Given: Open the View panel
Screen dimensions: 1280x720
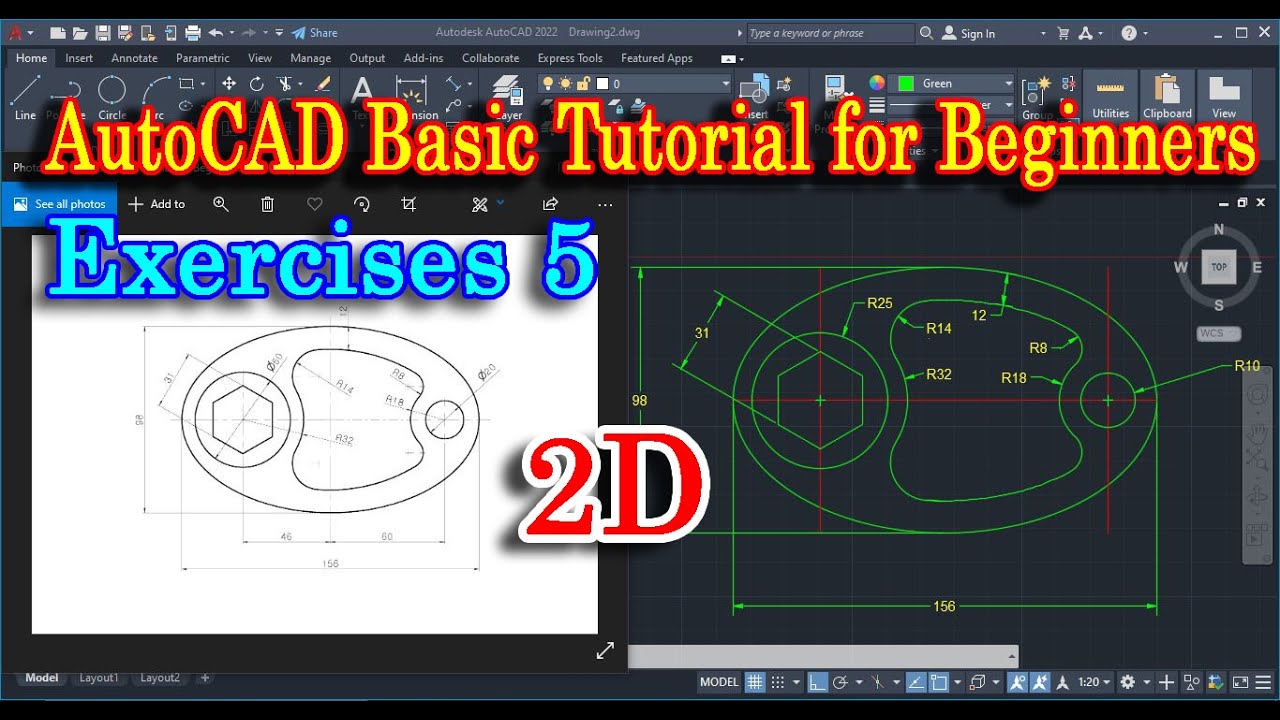Looking at the screenshot, I should 1224,97.
